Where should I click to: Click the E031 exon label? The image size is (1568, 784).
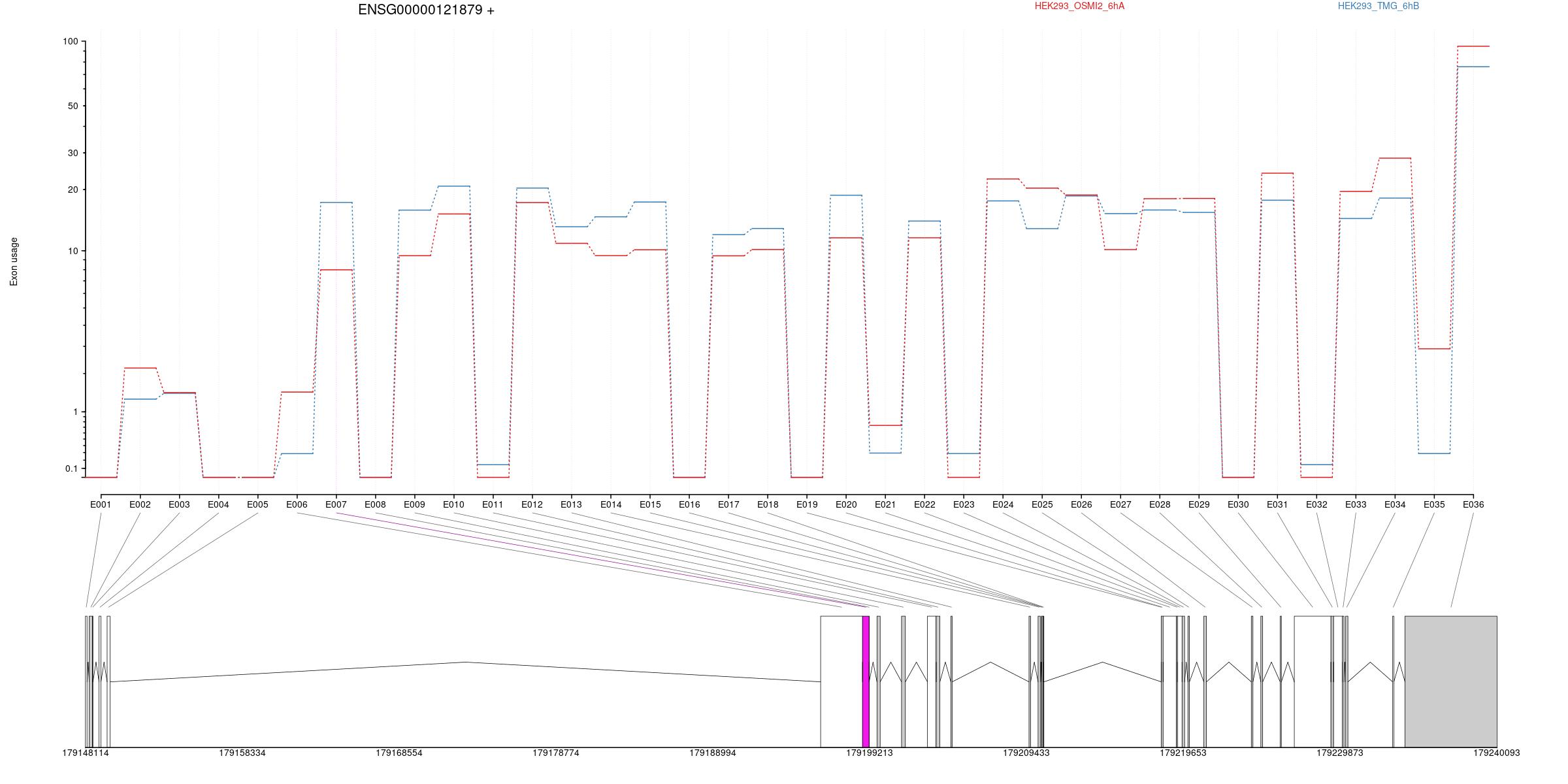[x=1277, y=504]
